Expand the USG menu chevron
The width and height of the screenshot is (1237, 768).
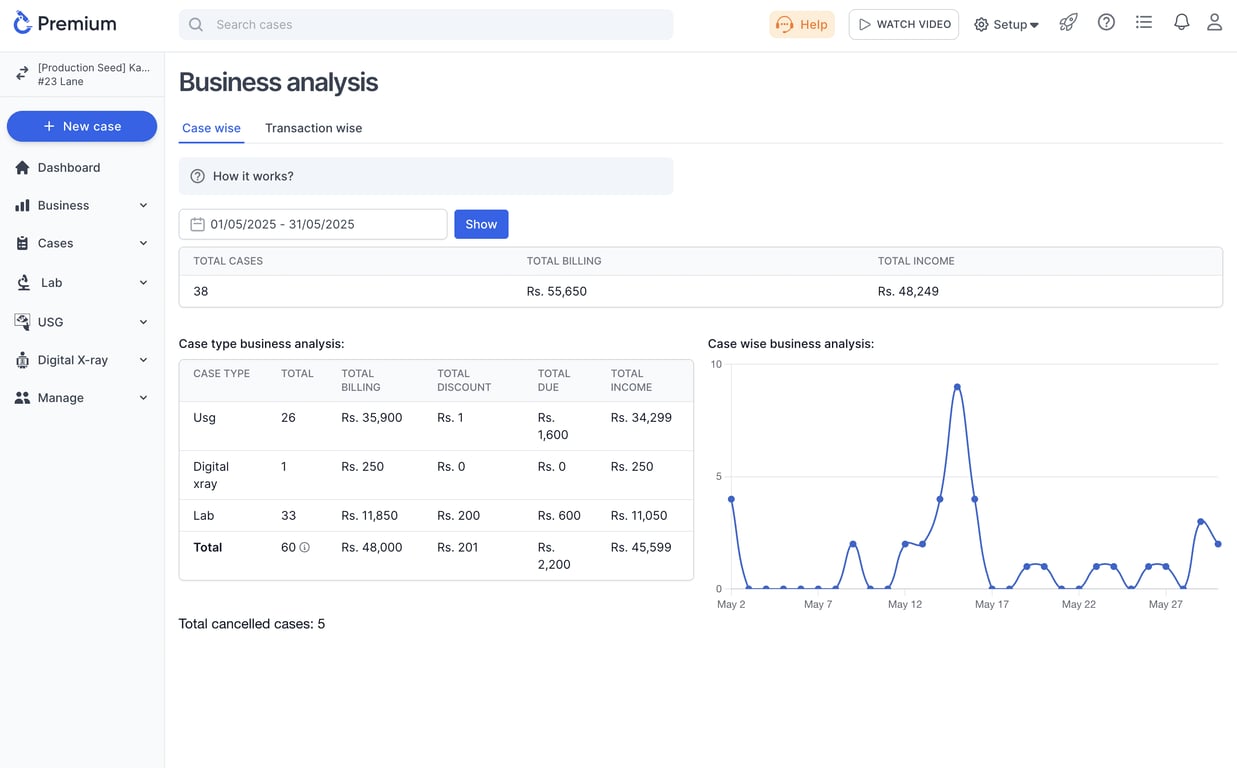tap(143, 322)
